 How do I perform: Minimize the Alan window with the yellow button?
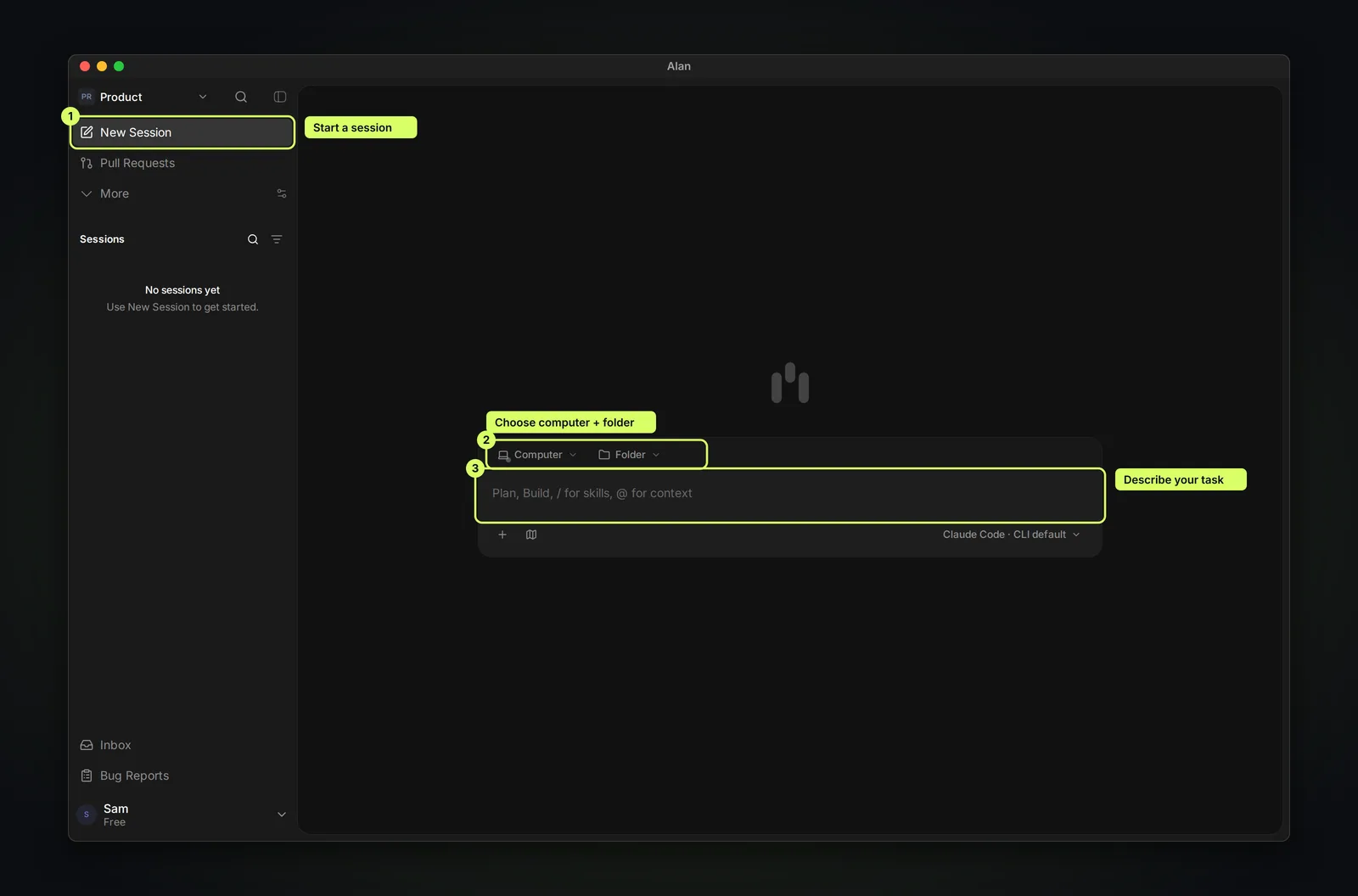[x=102, y=66]
